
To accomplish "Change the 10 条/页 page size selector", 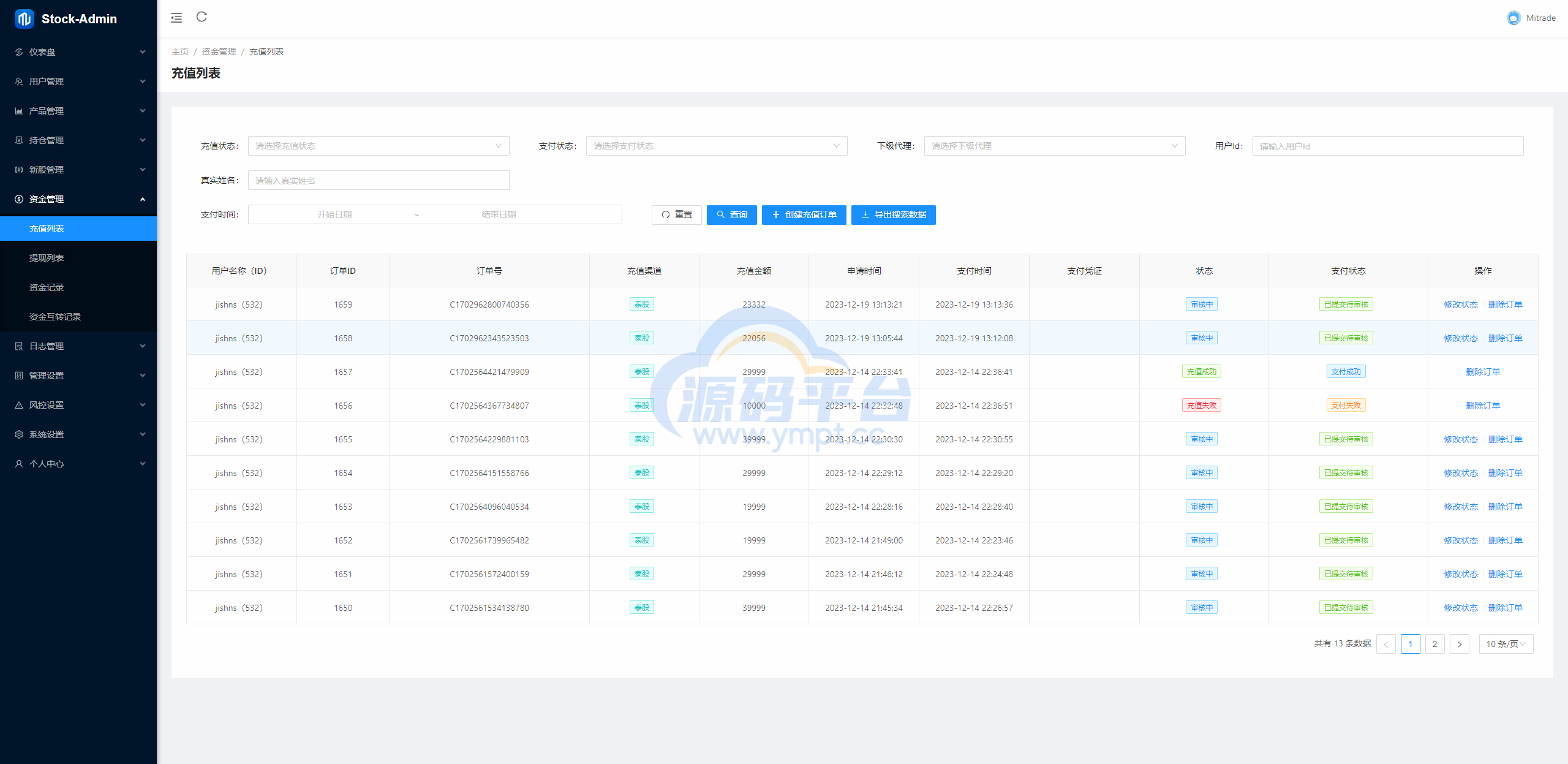I will [1506, 644].
